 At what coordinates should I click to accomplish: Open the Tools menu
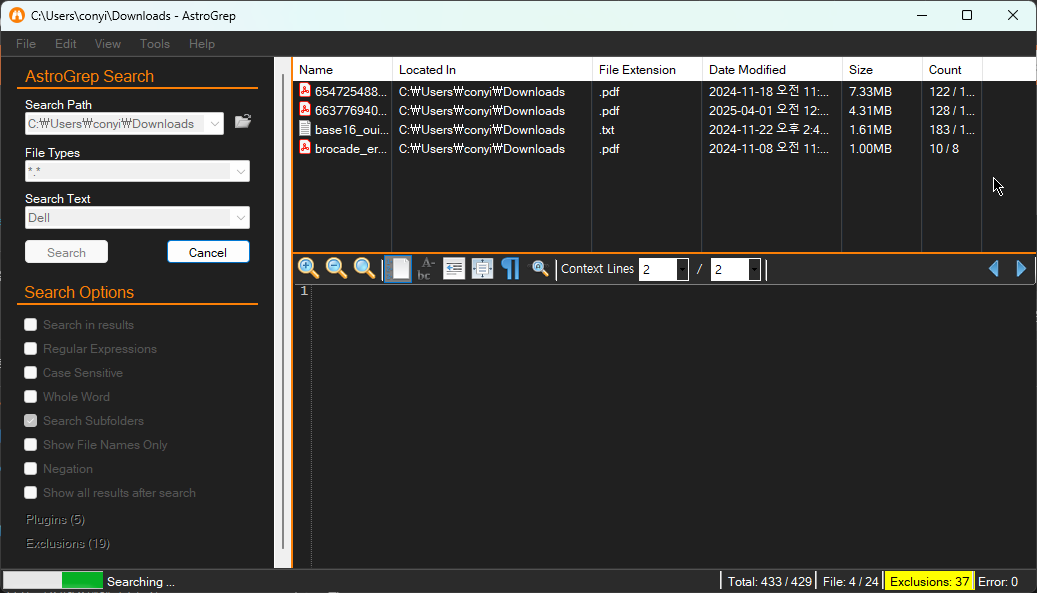[155, 44]
